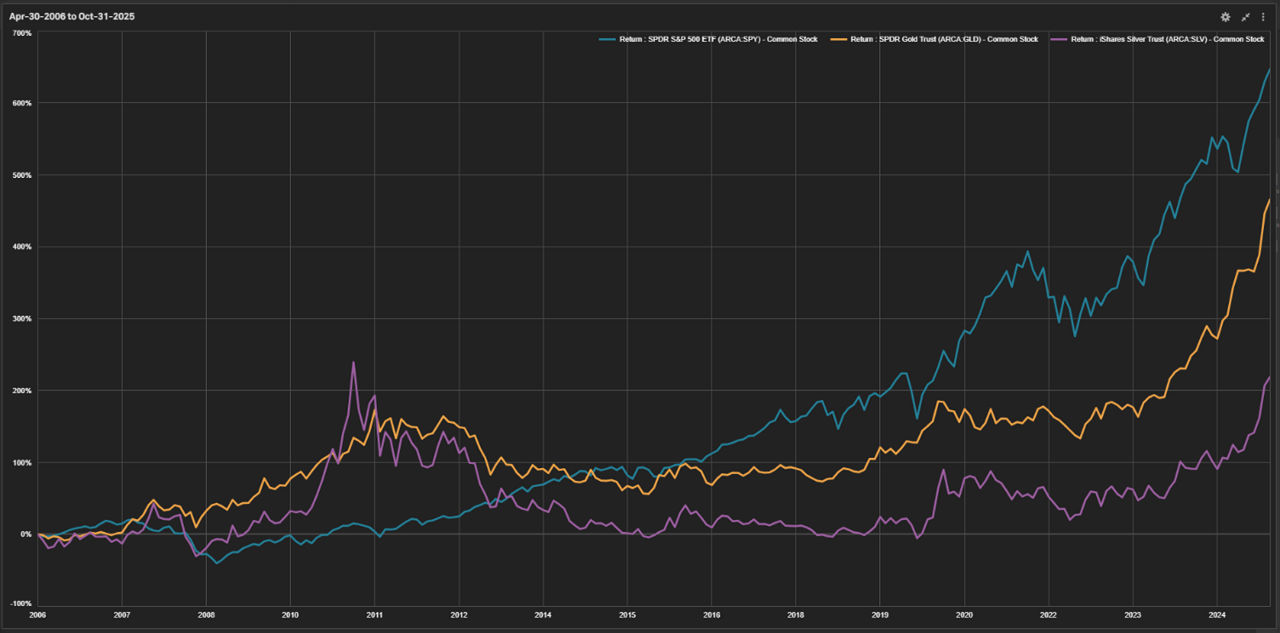
Task: Click the silver line's peak near 2011
Action: tap(353, 363)
